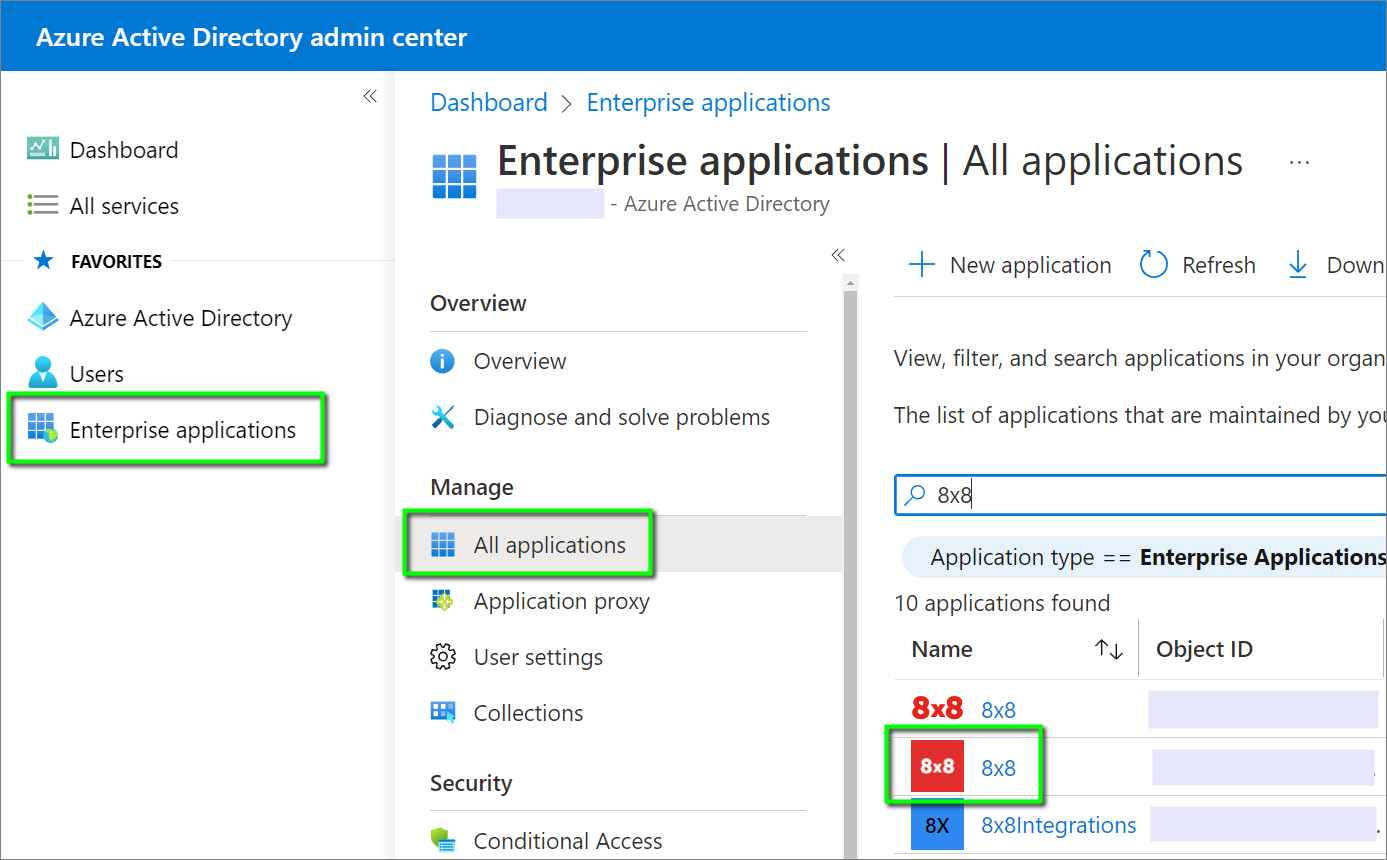Select All applications under Manage
1387x860 pixels.
[550, 545]
